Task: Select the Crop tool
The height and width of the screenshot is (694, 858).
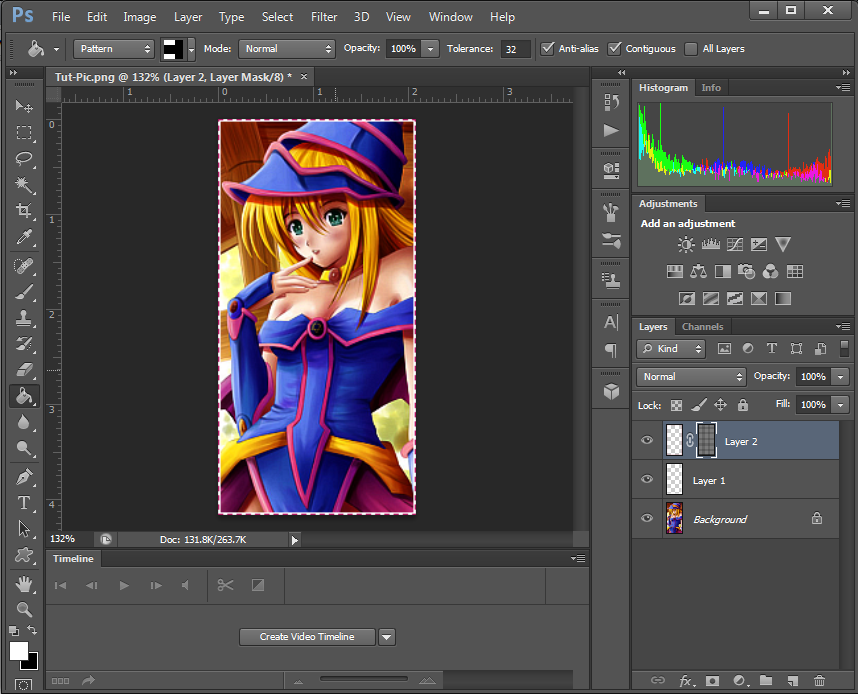Action: [x=24, y=211]
